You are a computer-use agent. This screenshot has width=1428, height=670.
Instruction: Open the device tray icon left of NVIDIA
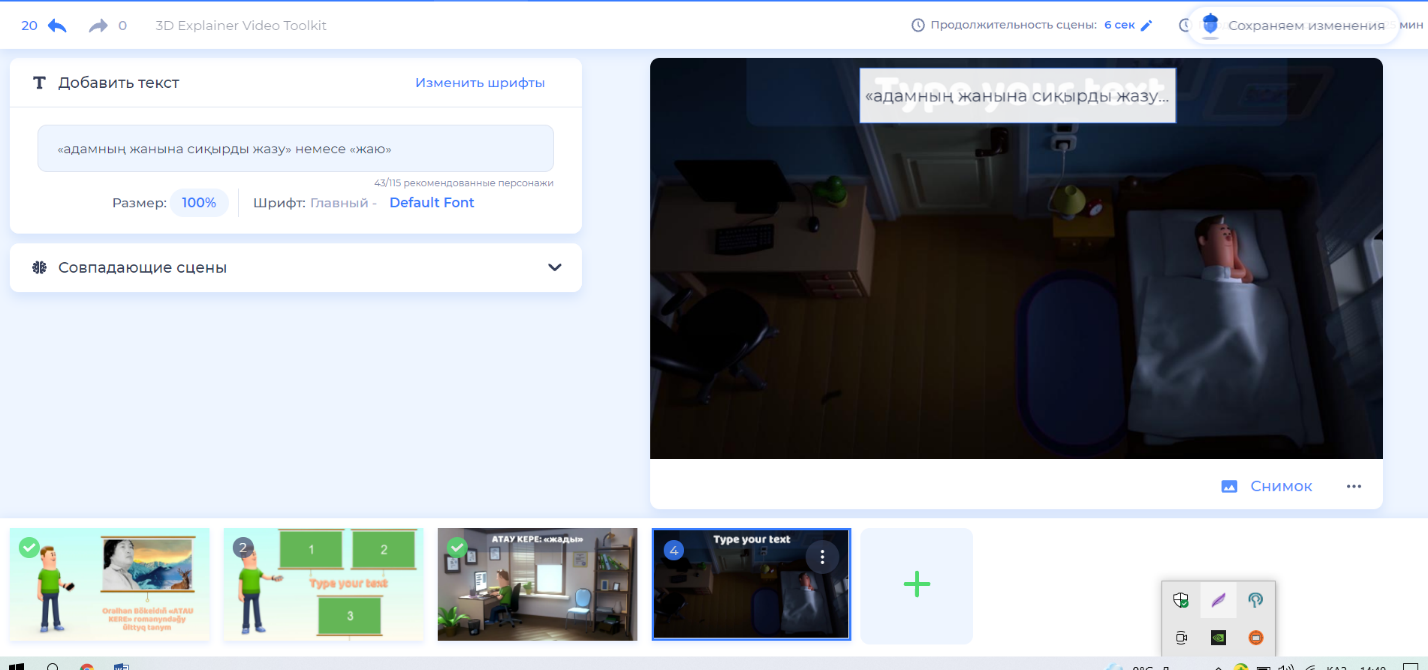1181,637
